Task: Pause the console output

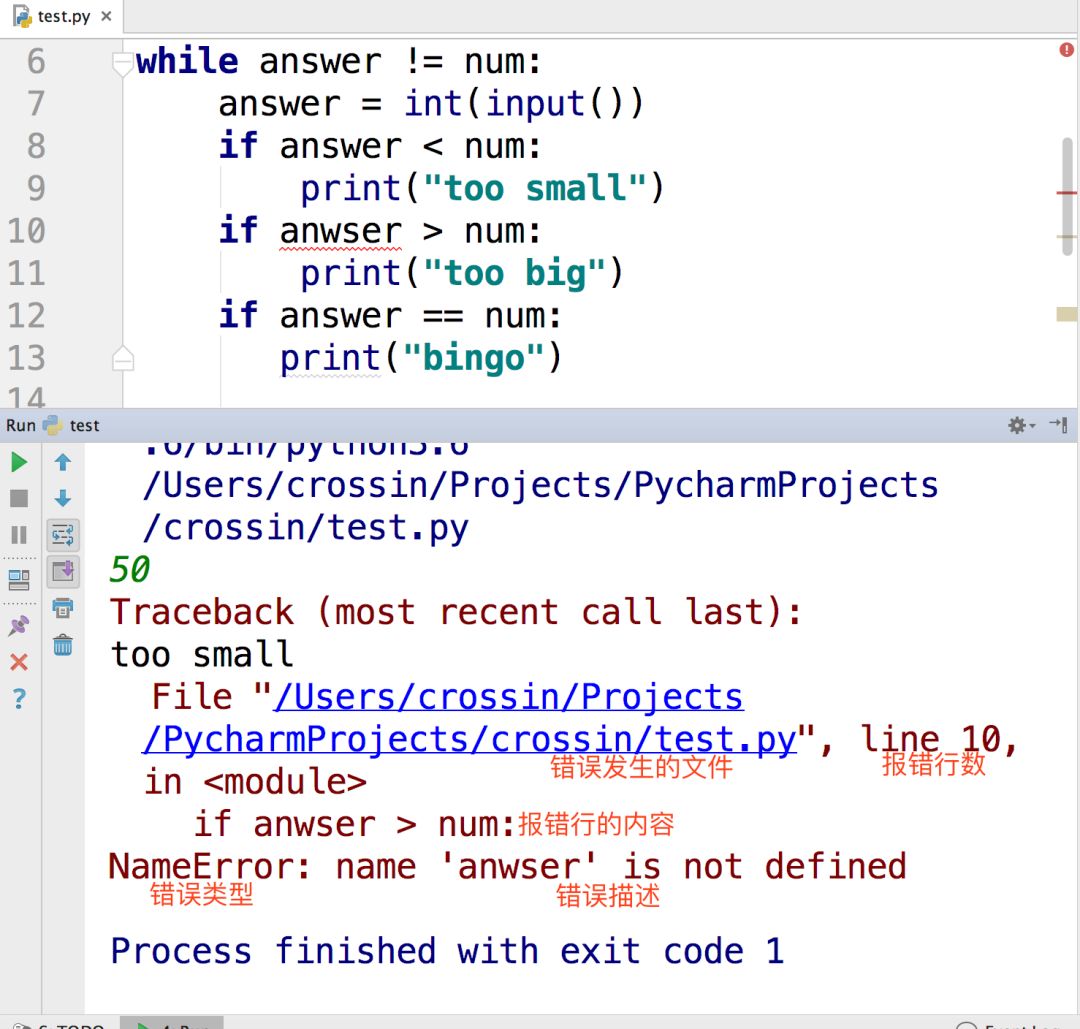Action: click(19, 535)
